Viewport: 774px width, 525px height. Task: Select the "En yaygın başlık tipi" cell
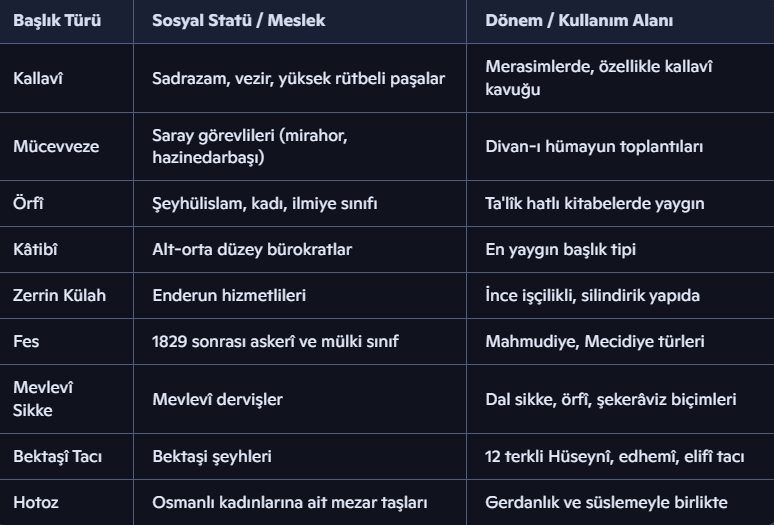coord(560,249)
